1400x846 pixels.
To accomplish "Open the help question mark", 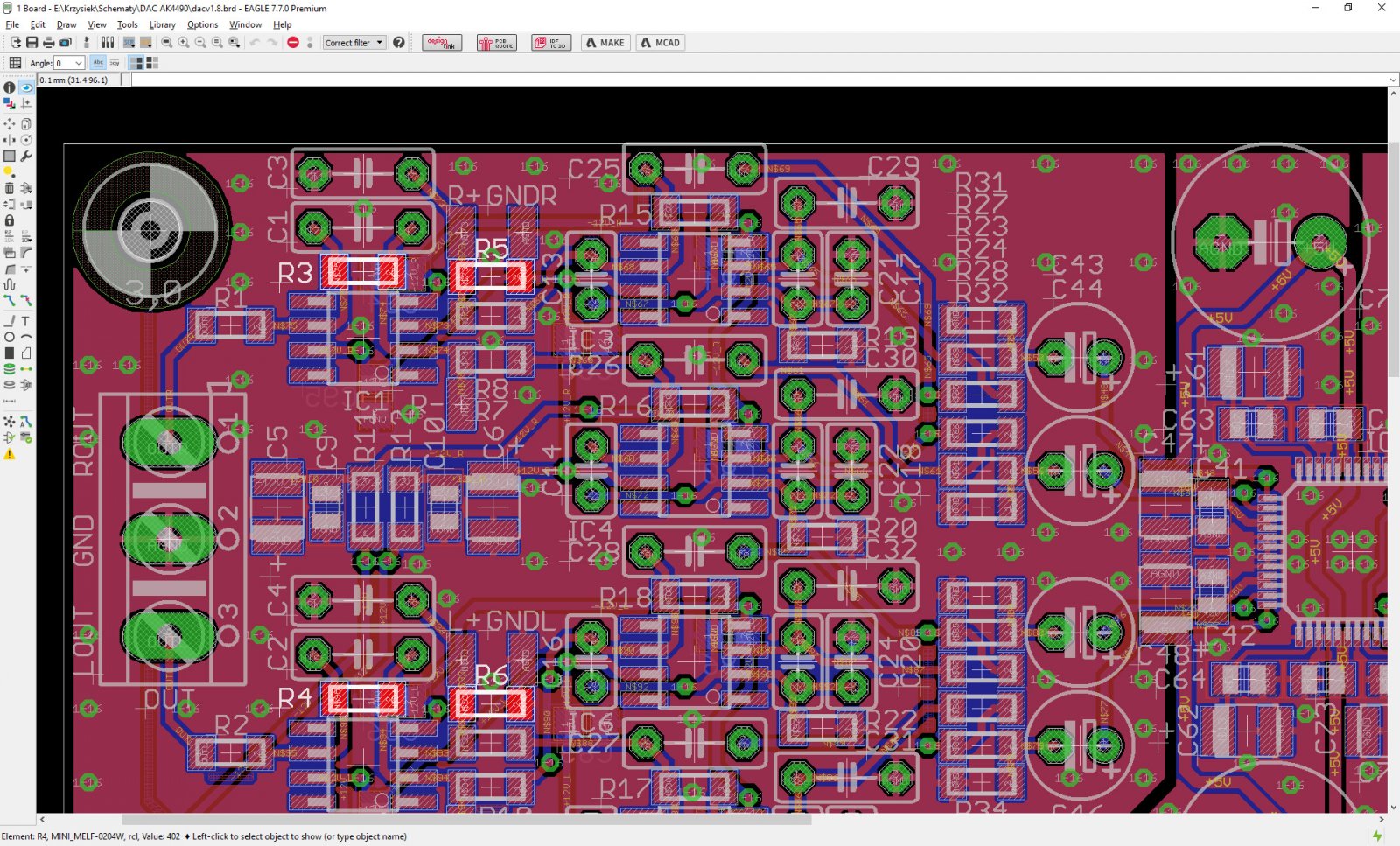I will [x=399, y=42].
